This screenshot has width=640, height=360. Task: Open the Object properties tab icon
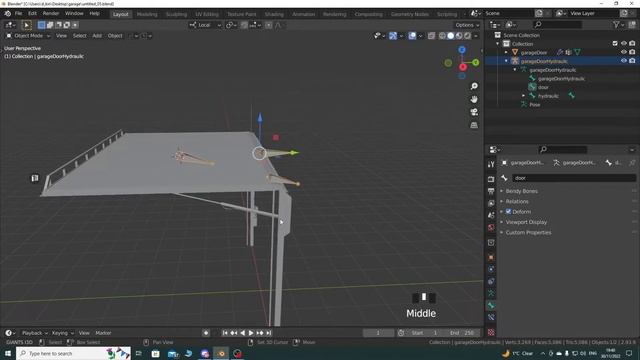[491, 258]
